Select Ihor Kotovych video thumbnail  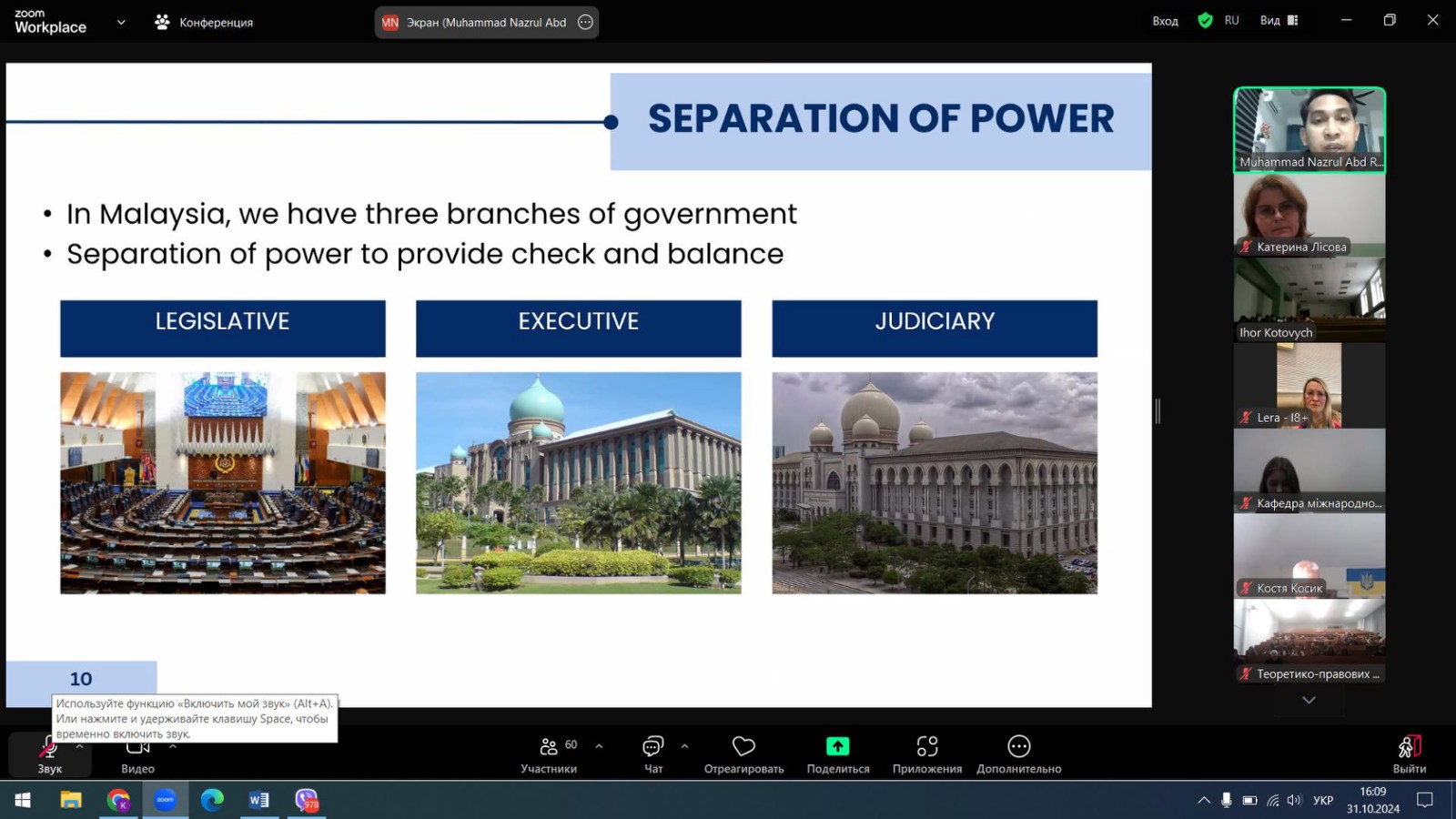point(1309,300)
